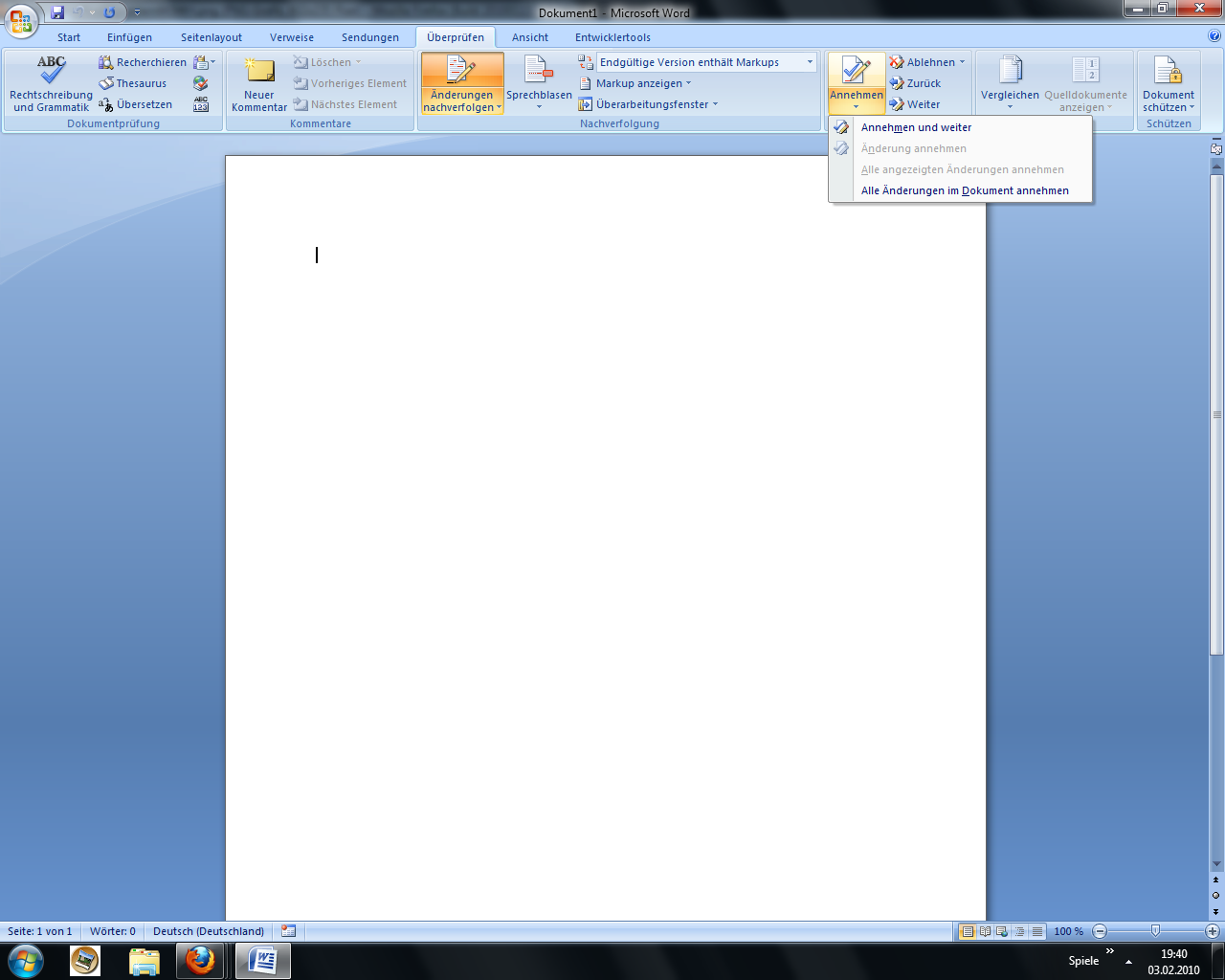1225x980 pixels.
Task: Click the 100 % zoom level button
Action: pyautogui.click(x=1069, y=931)
